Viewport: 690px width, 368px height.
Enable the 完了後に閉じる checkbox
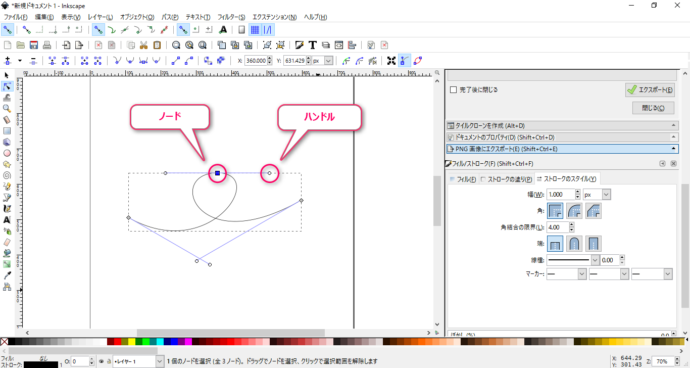tap(453, 90)
